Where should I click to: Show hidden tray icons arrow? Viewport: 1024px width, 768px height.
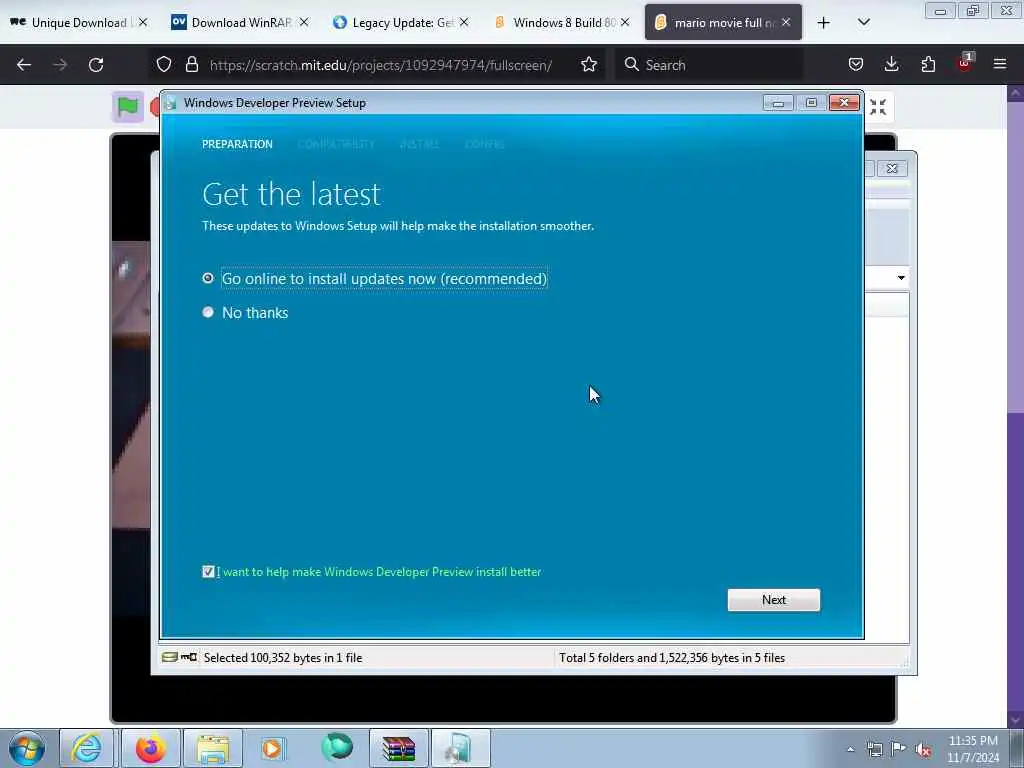tap(850, 749)
